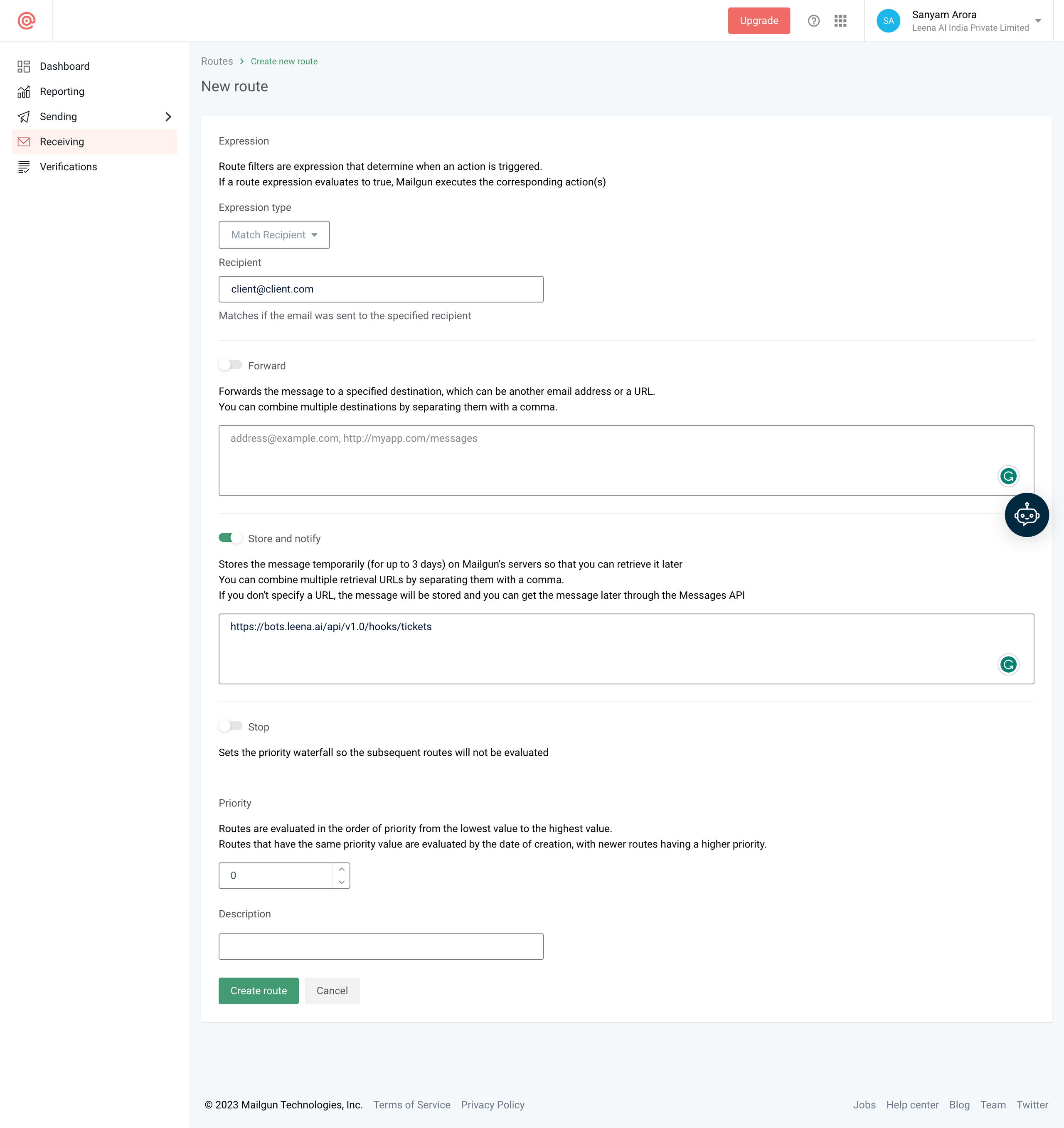Enable the Forward toggle

230,365
